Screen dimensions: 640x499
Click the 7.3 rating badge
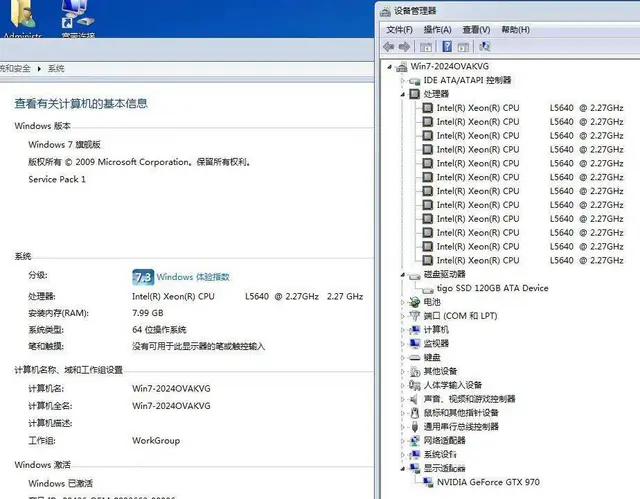click(x=143, y=277)
